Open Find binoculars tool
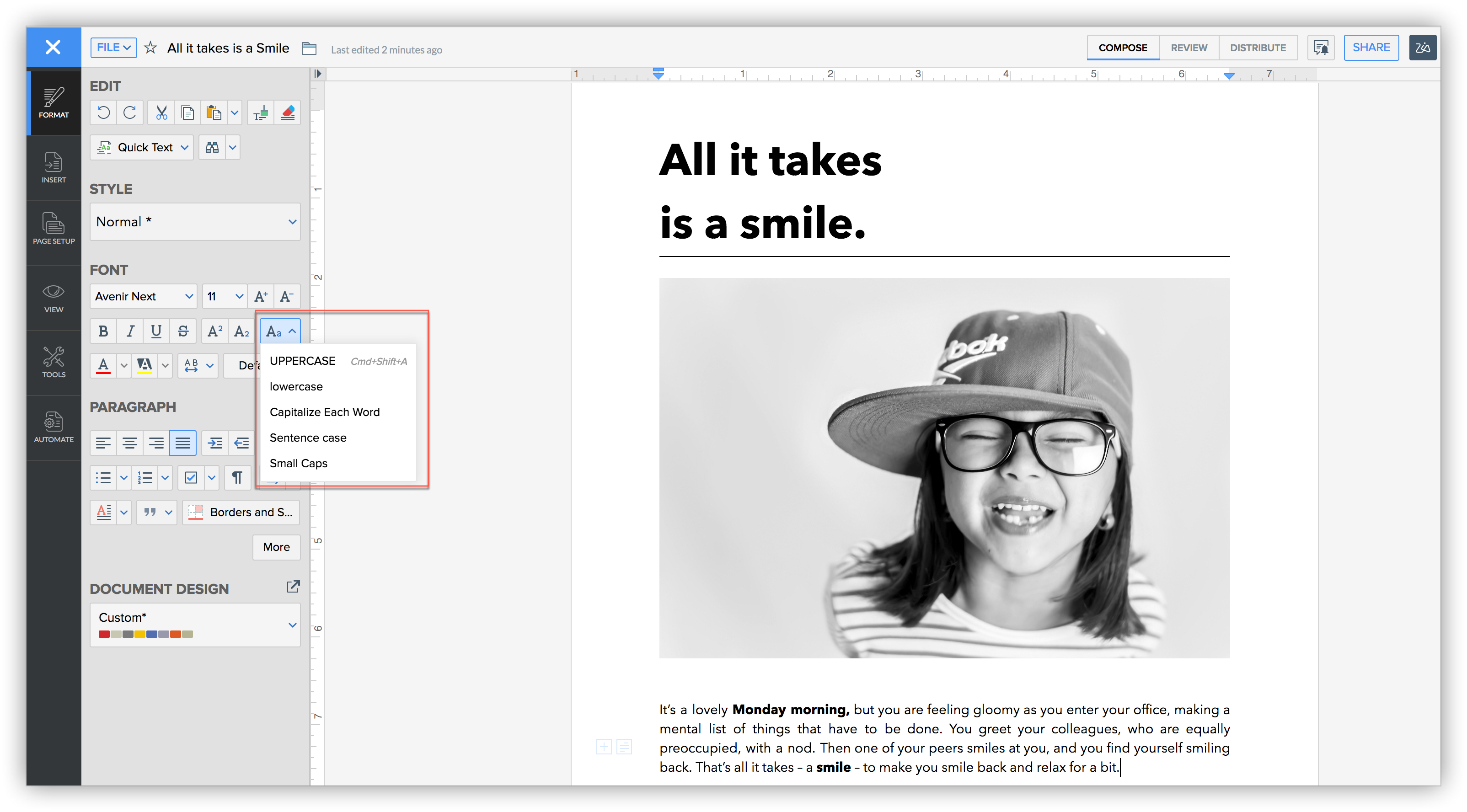 212,148
